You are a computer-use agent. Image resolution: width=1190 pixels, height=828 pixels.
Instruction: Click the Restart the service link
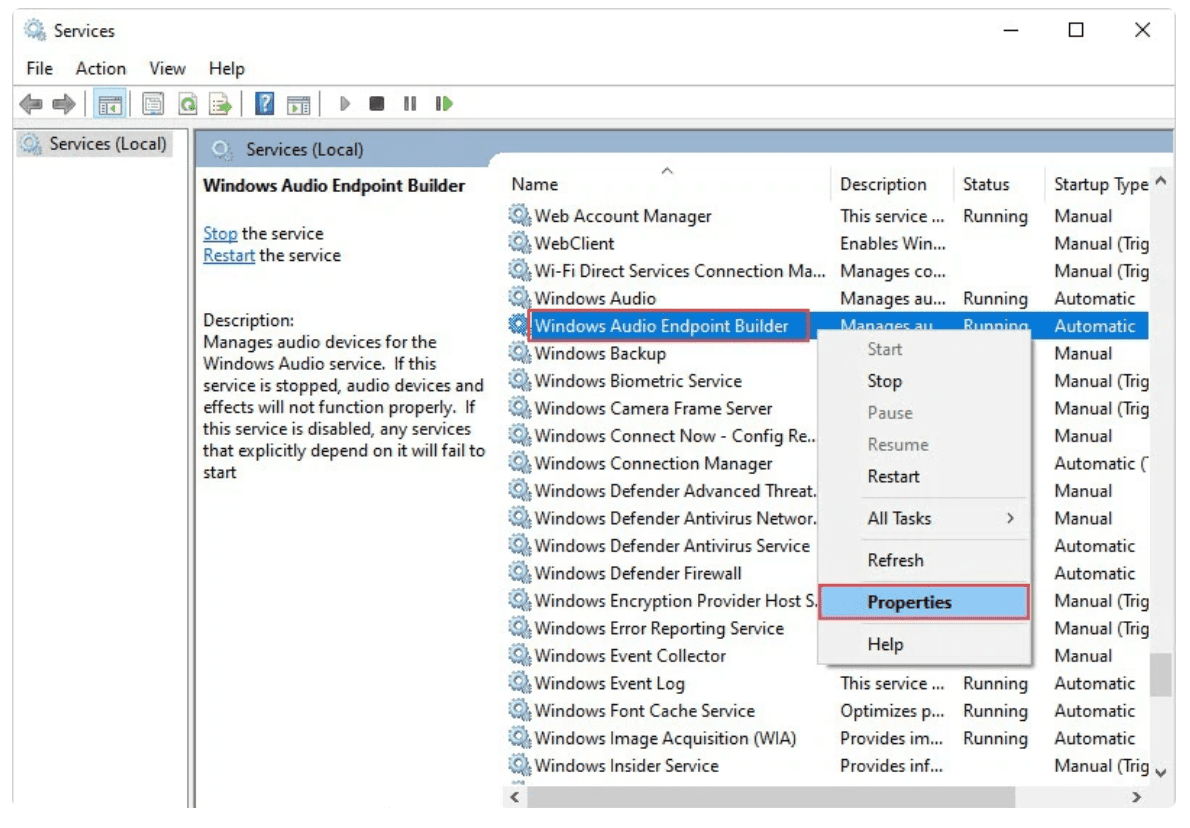(x=229, y=256)
